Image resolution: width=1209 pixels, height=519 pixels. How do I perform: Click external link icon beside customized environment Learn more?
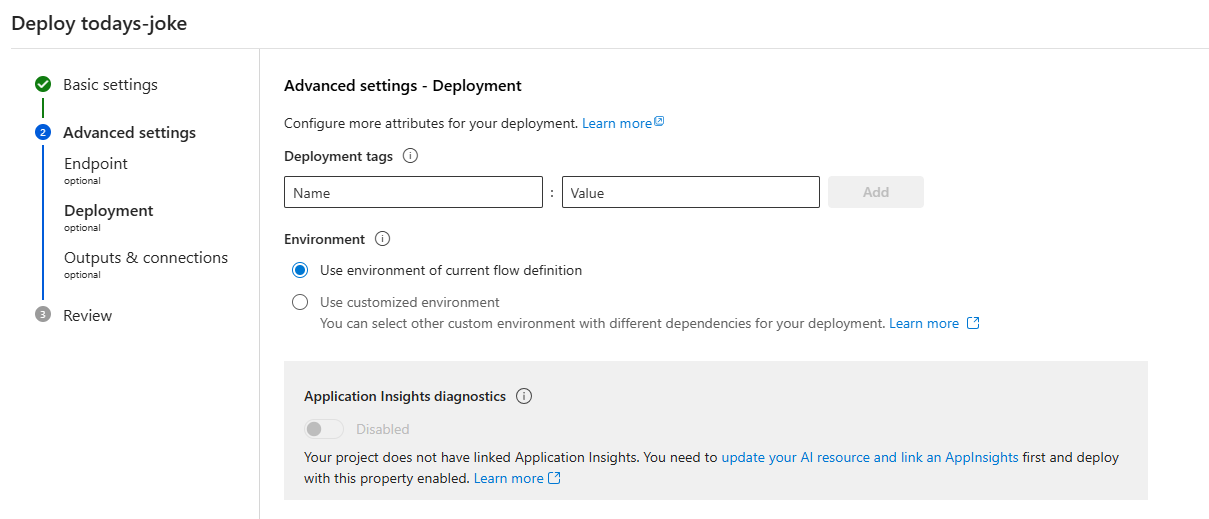pyautogui.click(x=973, y=324)
